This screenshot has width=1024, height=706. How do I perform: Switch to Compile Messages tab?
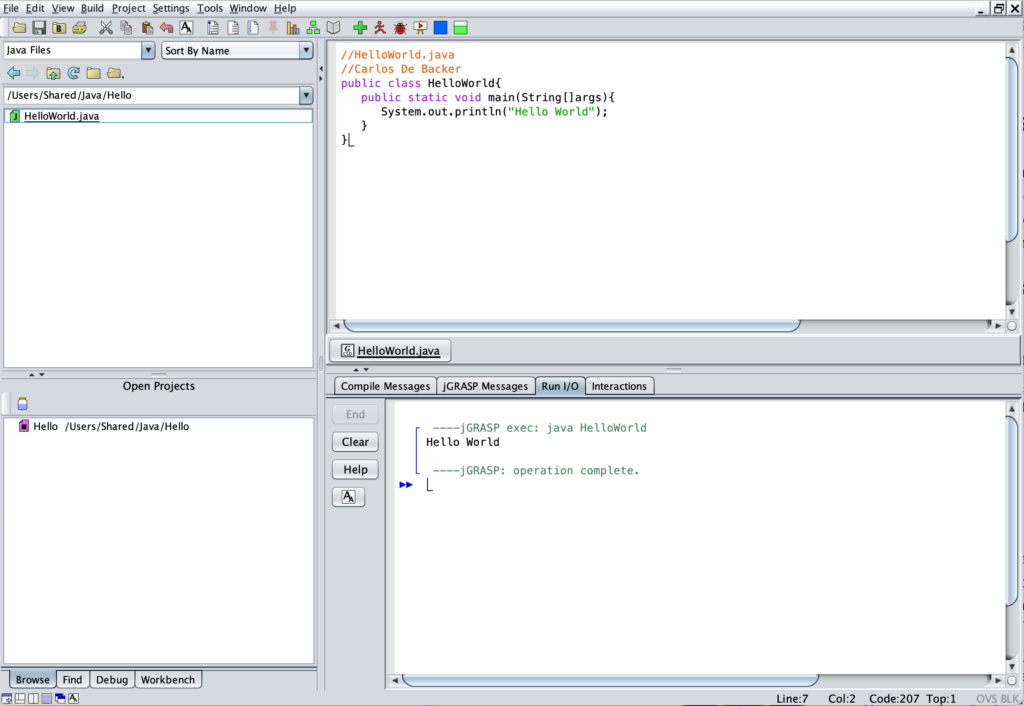[385, 386]
